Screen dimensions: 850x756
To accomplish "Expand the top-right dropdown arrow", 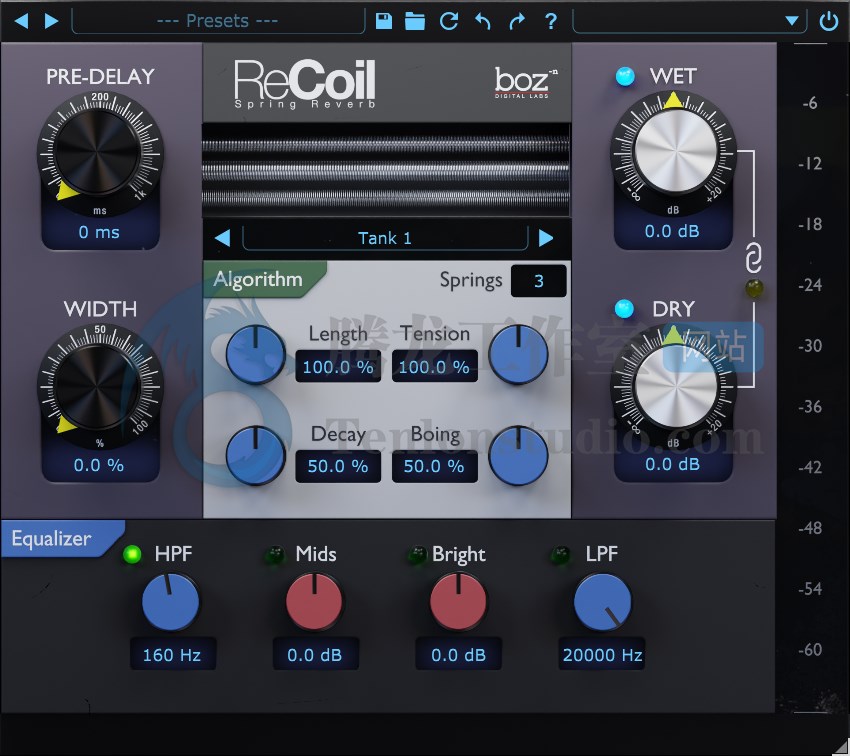I will [x=792, y=21].
